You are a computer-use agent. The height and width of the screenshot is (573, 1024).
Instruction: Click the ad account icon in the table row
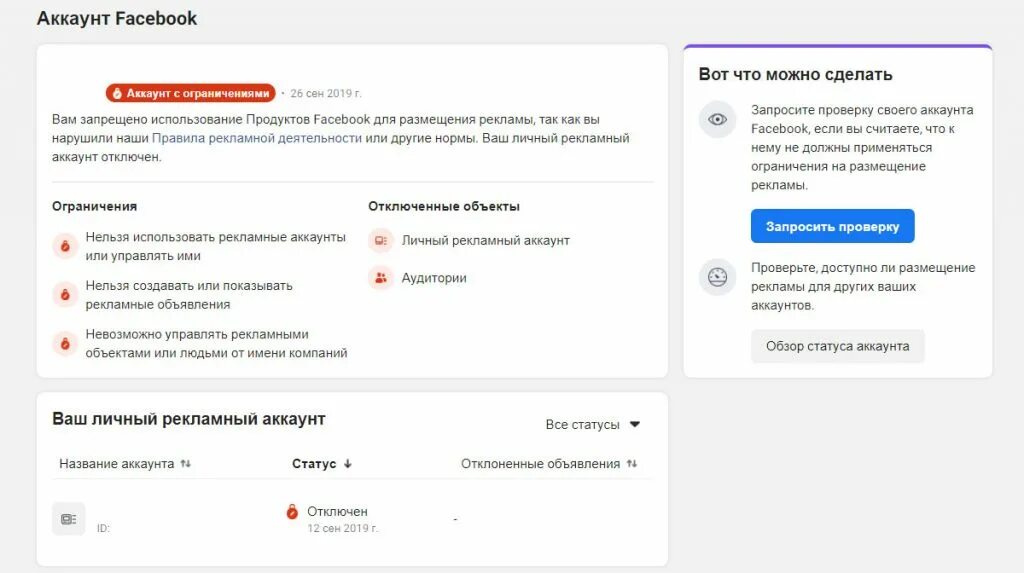tap(69, 519)
